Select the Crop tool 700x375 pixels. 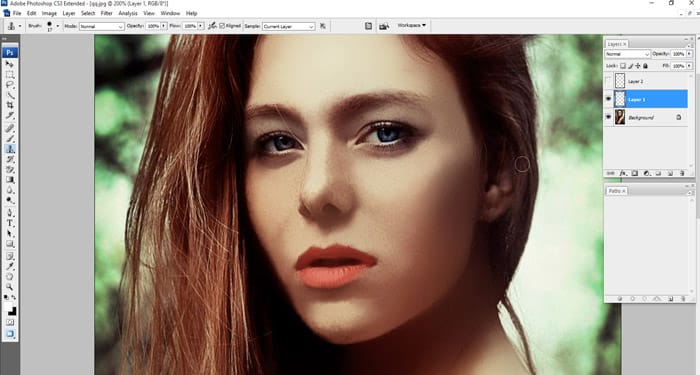point(9,105)
